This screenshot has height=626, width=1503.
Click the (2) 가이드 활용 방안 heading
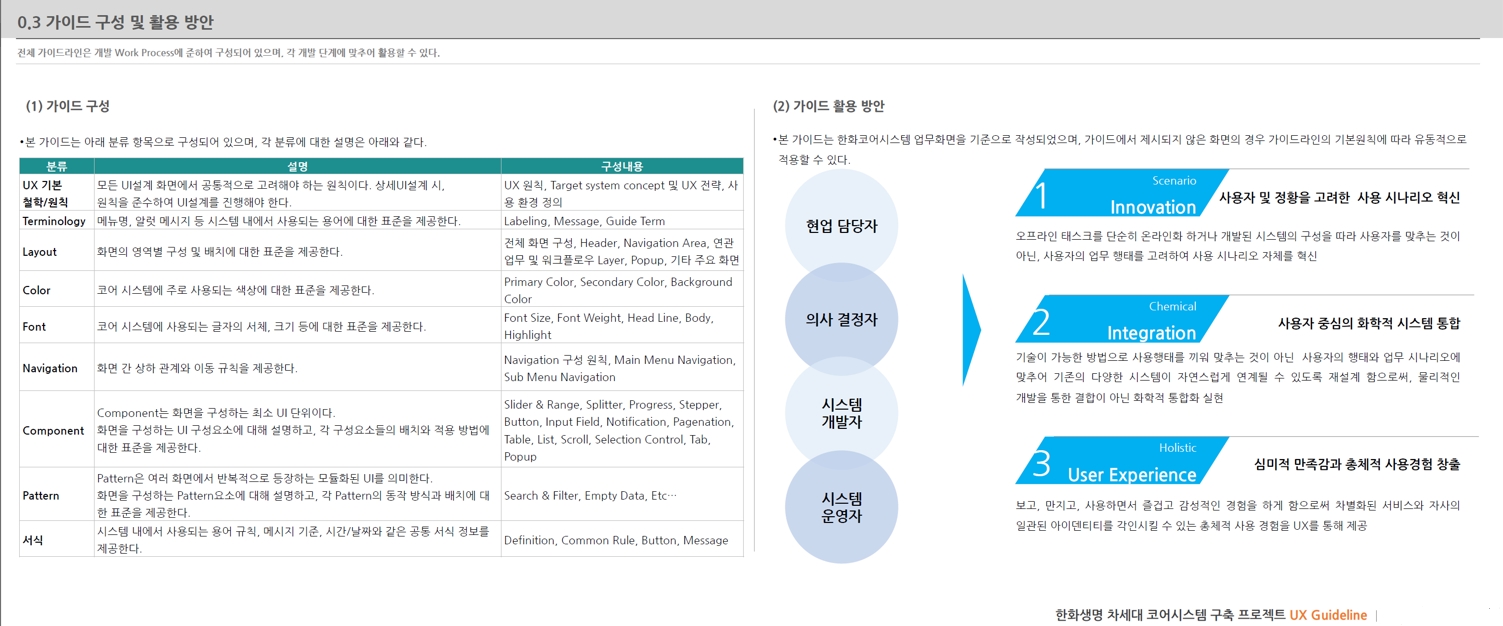tap(828, 106)
